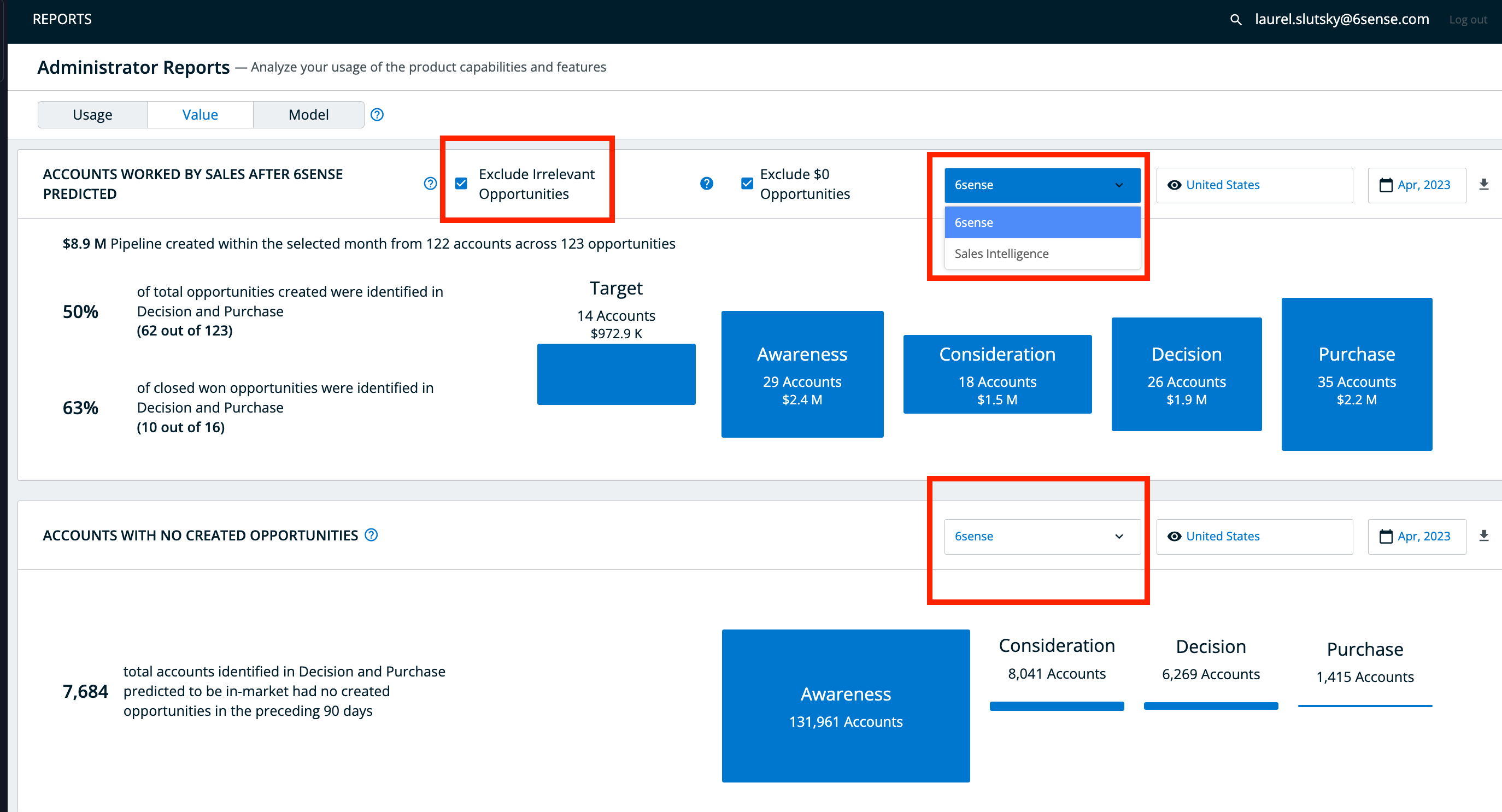Switch to the Model tab
Image resolution: width=1502 pixels, height=812 pixels.
[x=308, y=115]
